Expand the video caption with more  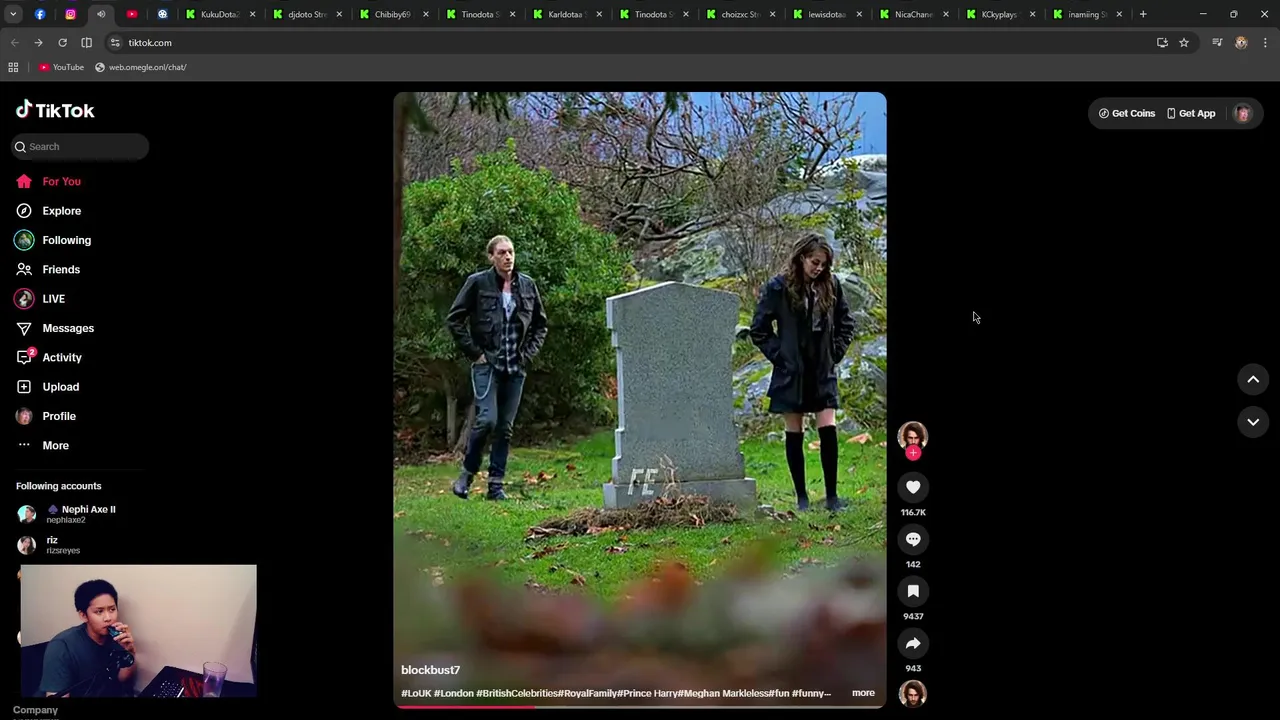tap(863, 693)
